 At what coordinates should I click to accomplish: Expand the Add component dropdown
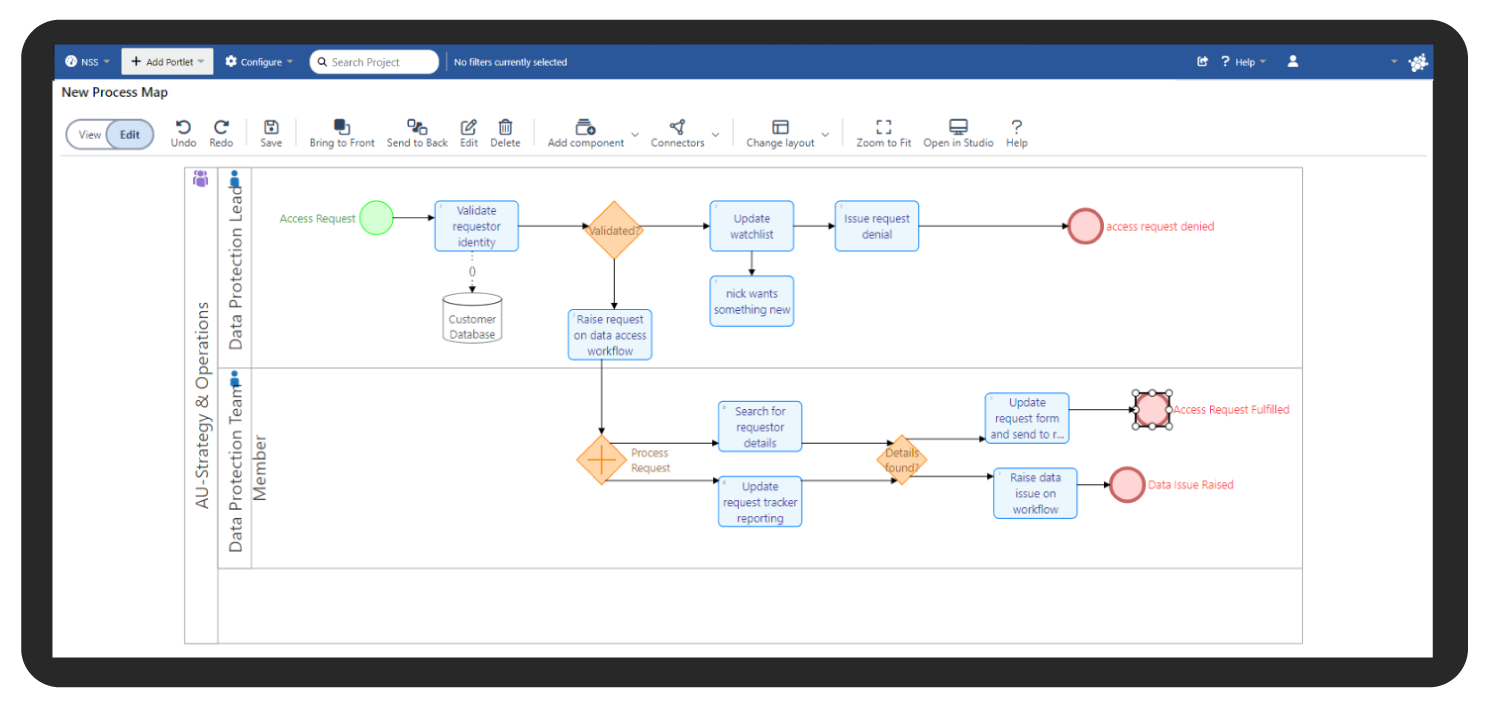click(635, 133)
